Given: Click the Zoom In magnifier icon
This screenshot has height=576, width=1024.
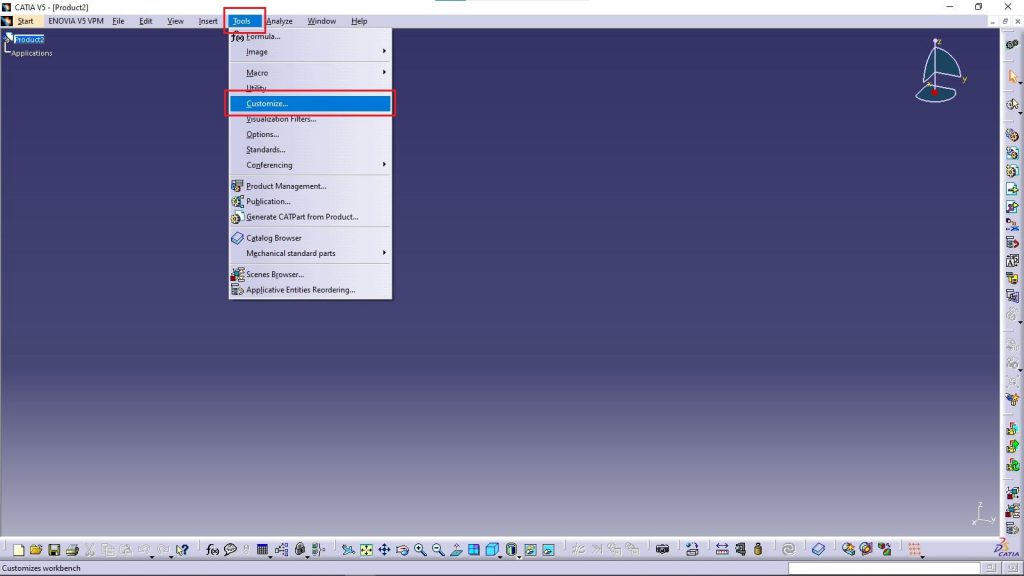Looking at the screenshot, I should click(420, 550).
